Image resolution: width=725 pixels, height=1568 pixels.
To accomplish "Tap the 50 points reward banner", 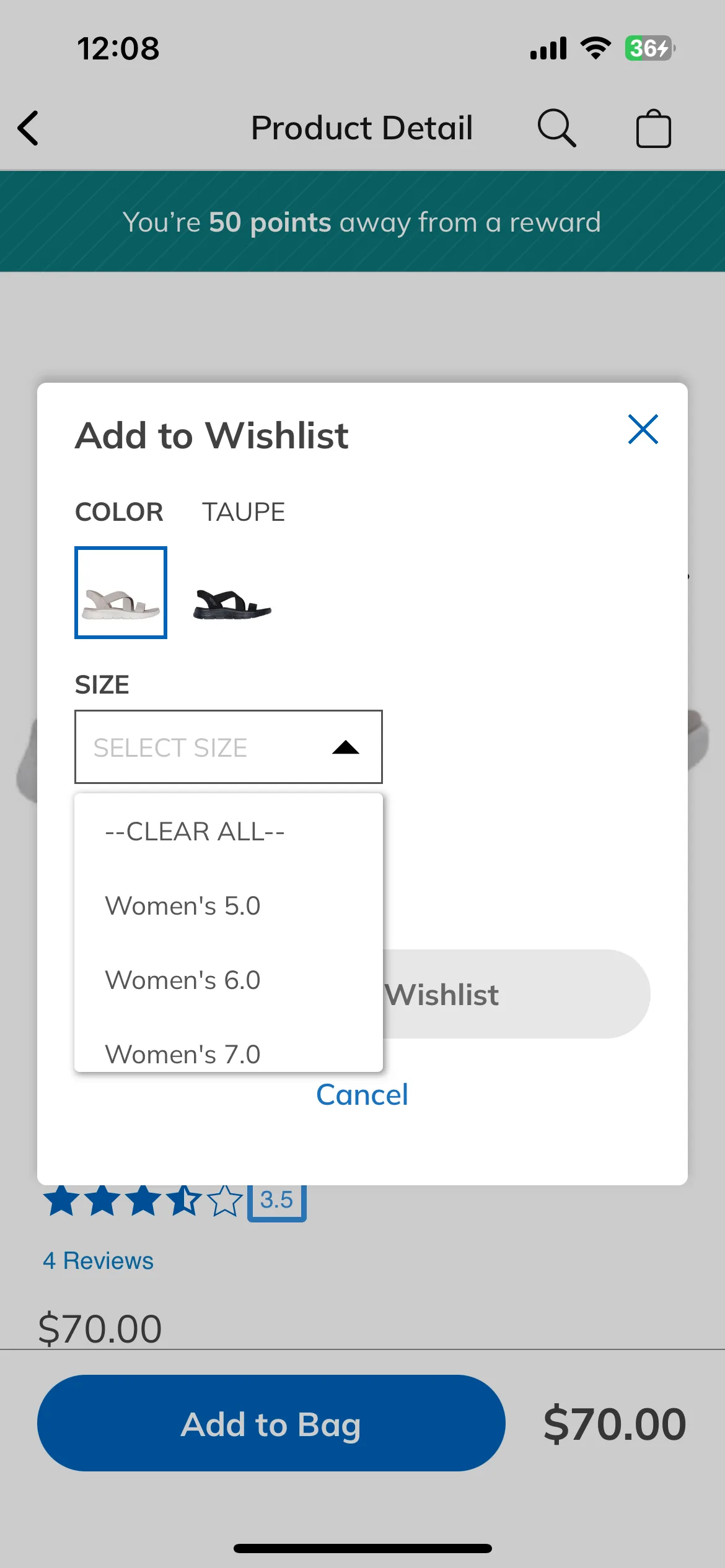I will [362, 222].
